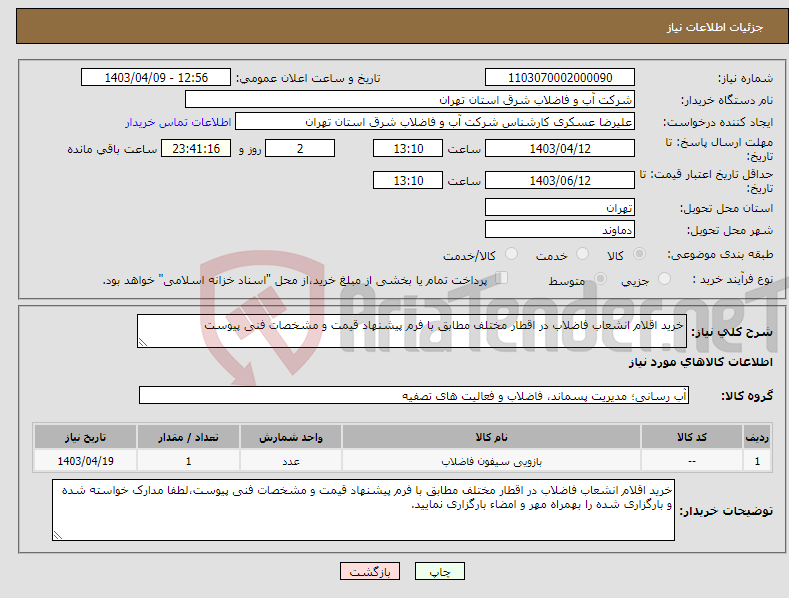Click the delivery city field دماوند
The height and width of the screenshot is (598, 789).
[x=560, y=230]
